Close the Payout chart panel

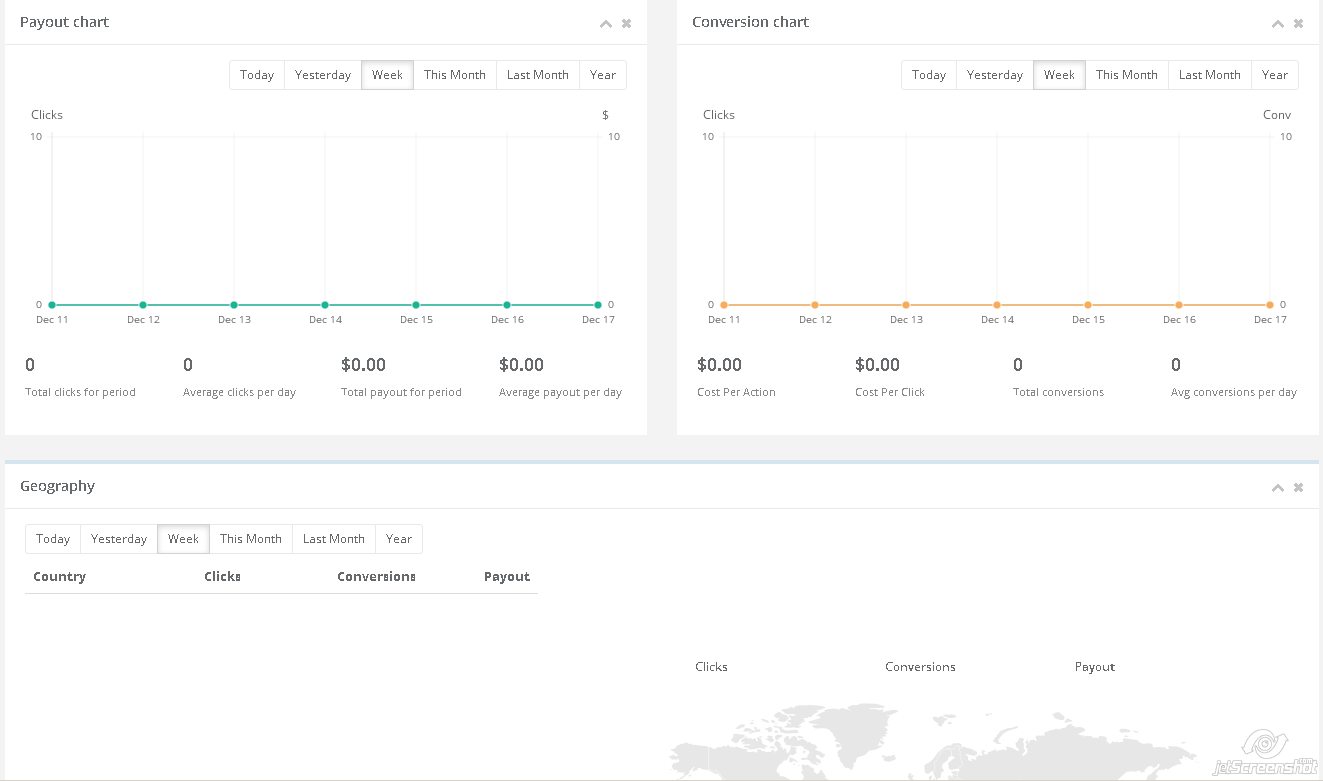coord(626,24)
